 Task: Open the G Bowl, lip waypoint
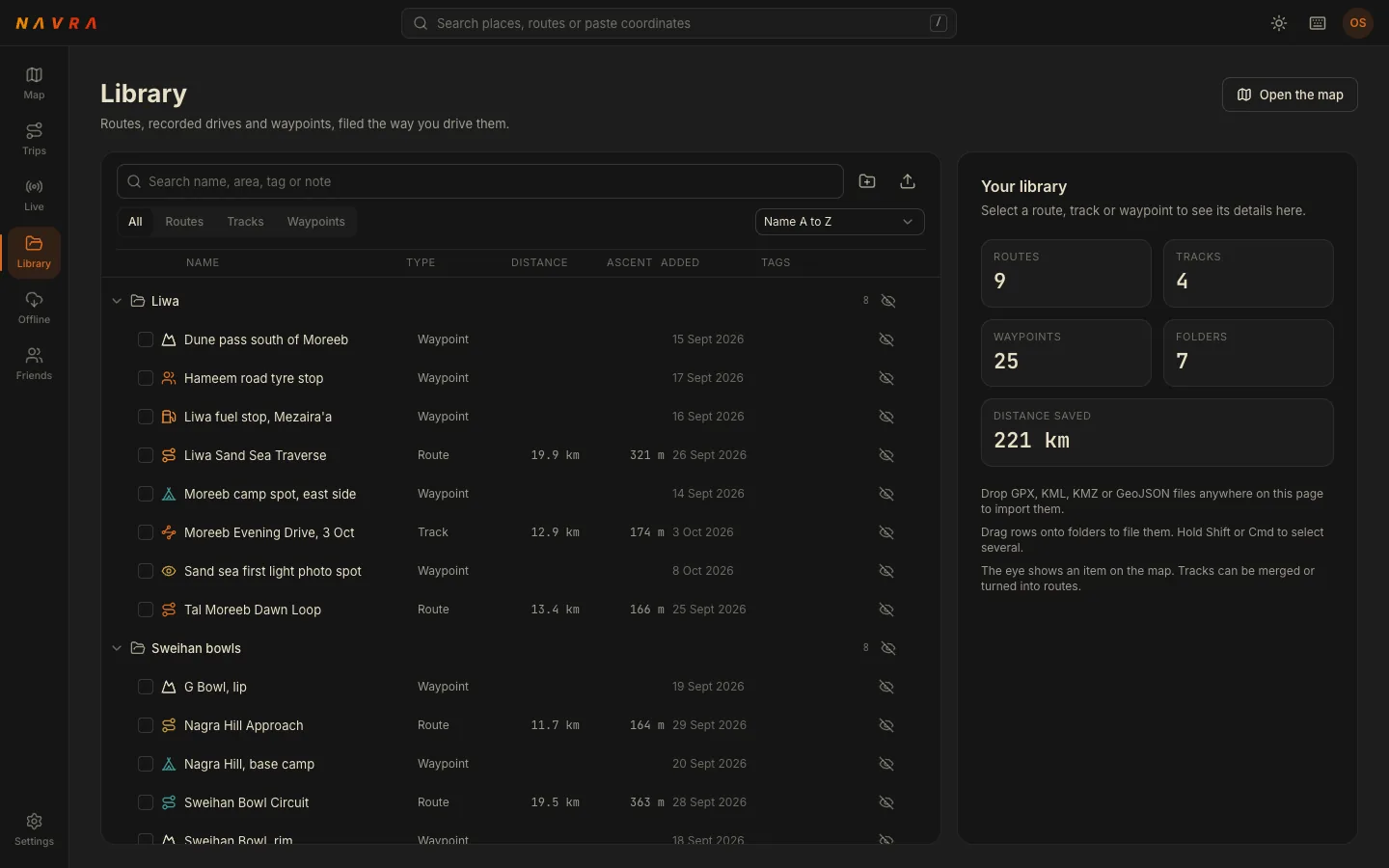click(521, 687)
